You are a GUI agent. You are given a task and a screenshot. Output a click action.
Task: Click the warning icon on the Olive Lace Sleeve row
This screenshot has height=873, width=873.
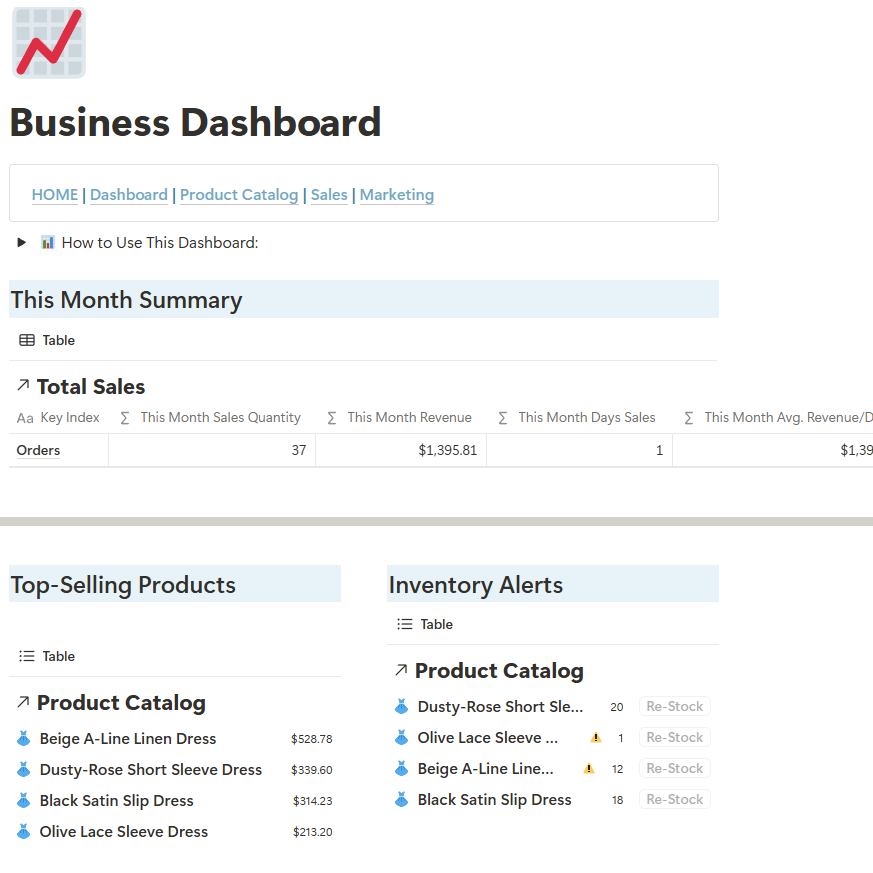[596, 738]
